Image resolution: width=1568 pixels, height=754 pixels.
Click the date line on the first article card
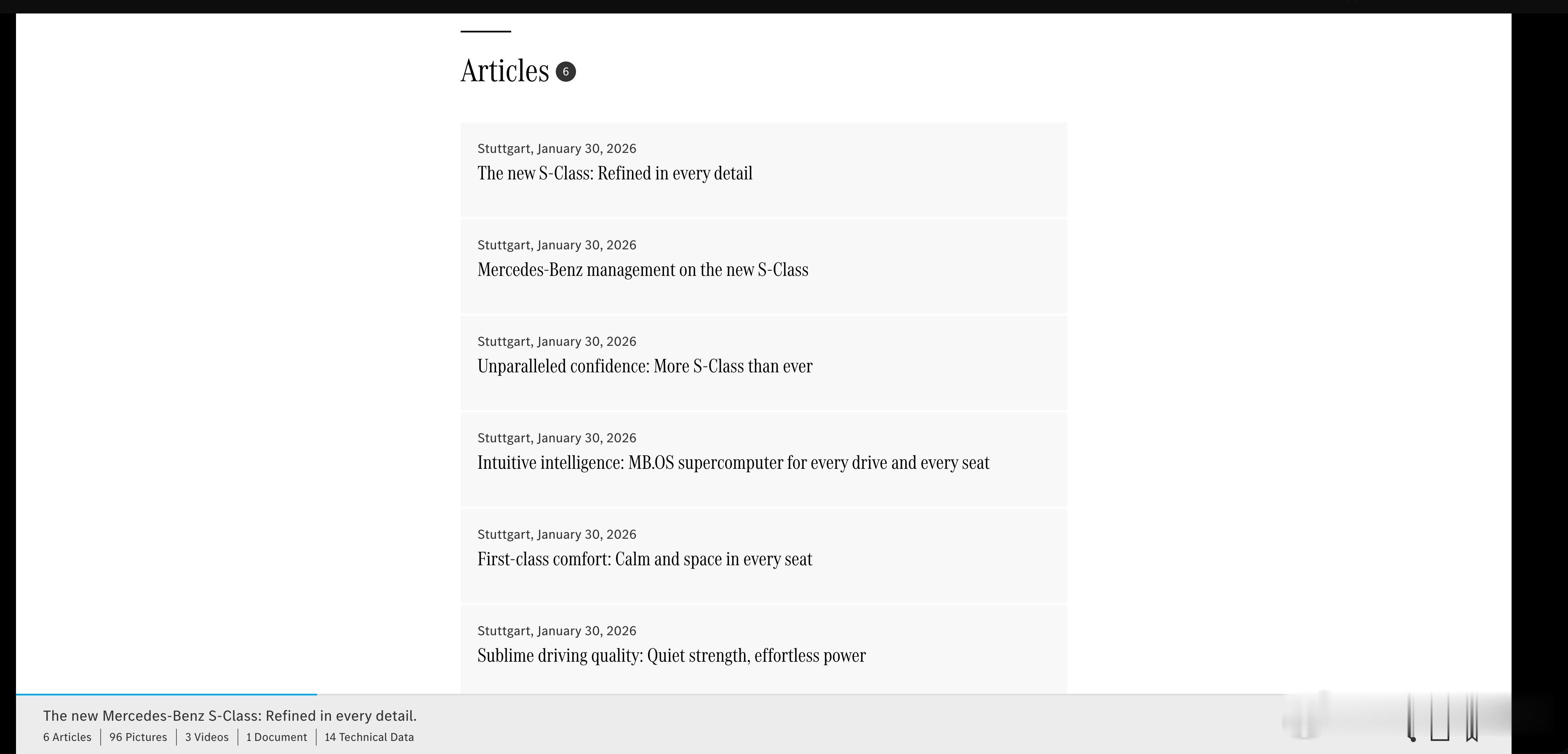click(556, 149)
